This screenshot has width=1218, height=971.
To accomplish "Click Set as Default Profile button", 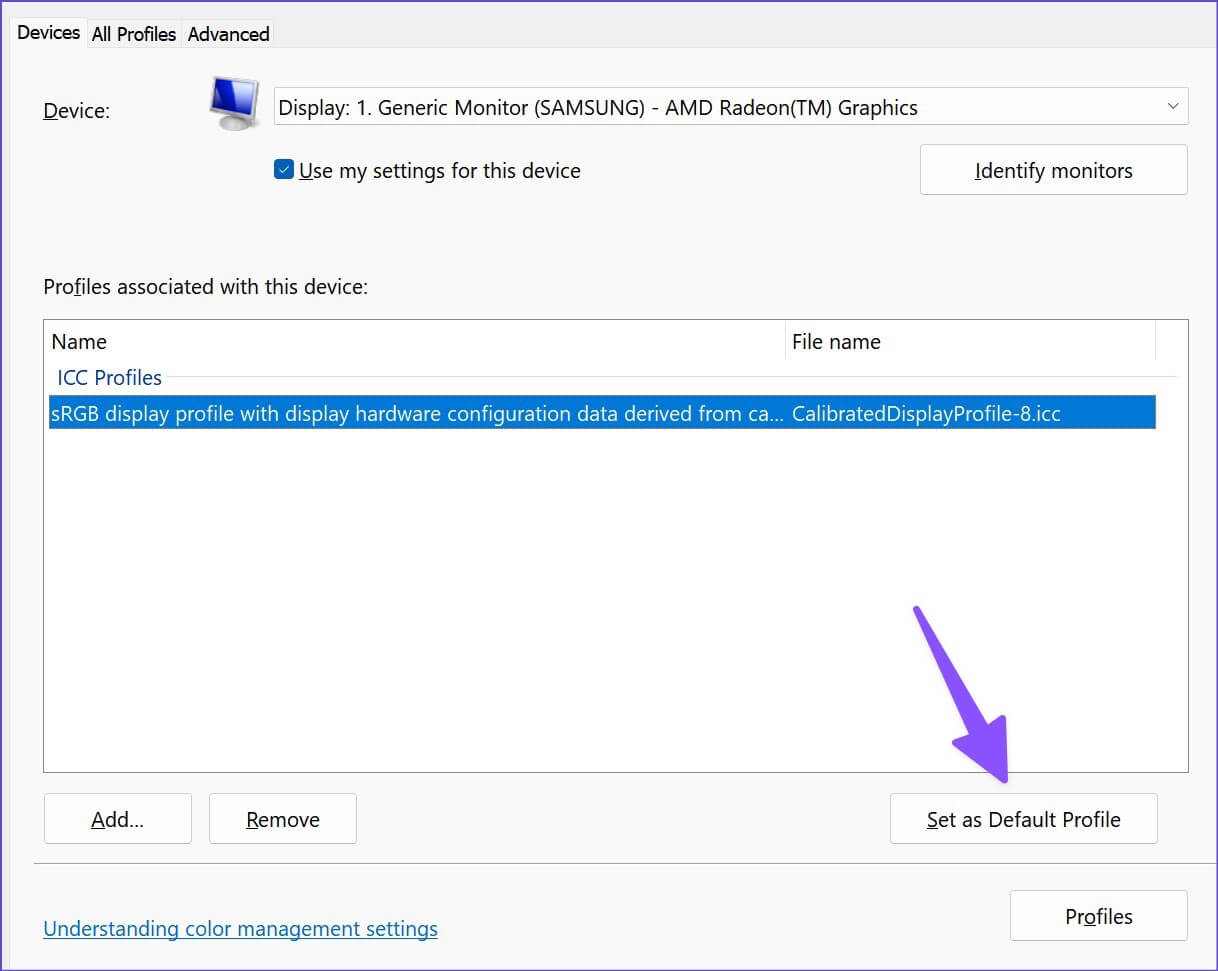I will click(x=1023, y=819).
